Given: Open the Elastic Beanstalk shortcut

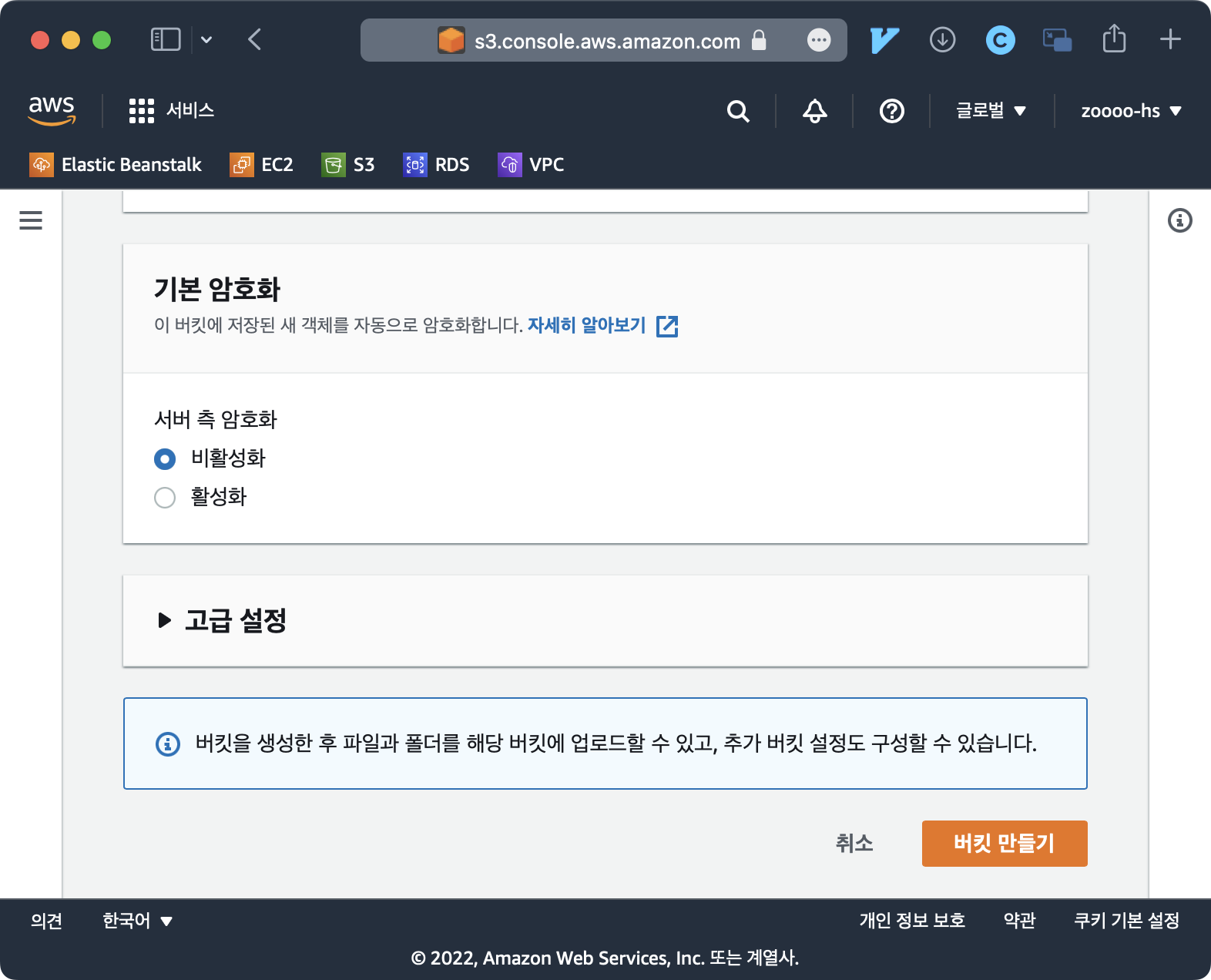Looking at the screenshot, I should click(116, 165).
